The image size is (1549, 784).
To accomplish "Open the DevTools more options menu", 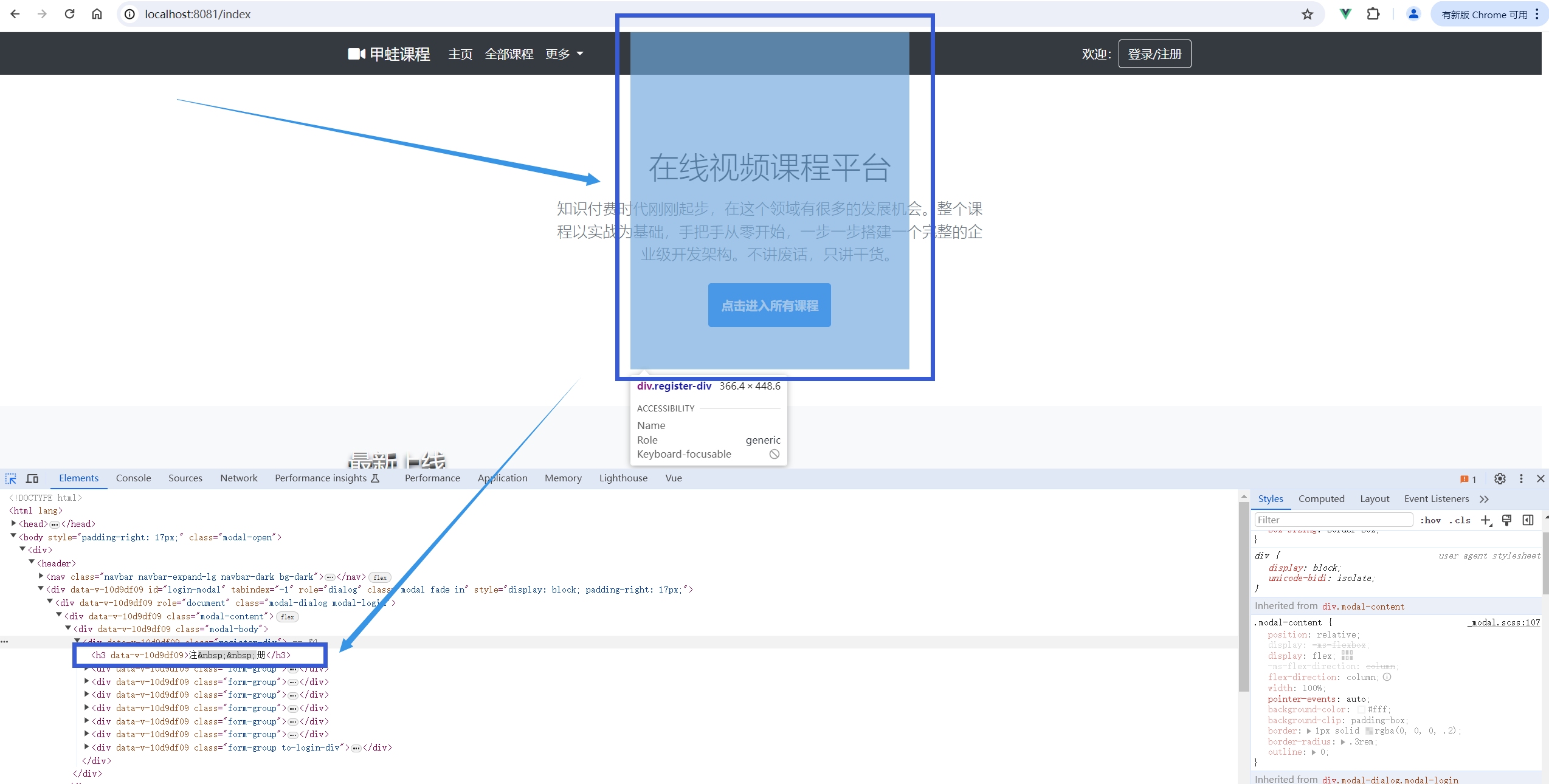I will (x=1520, y=479).
